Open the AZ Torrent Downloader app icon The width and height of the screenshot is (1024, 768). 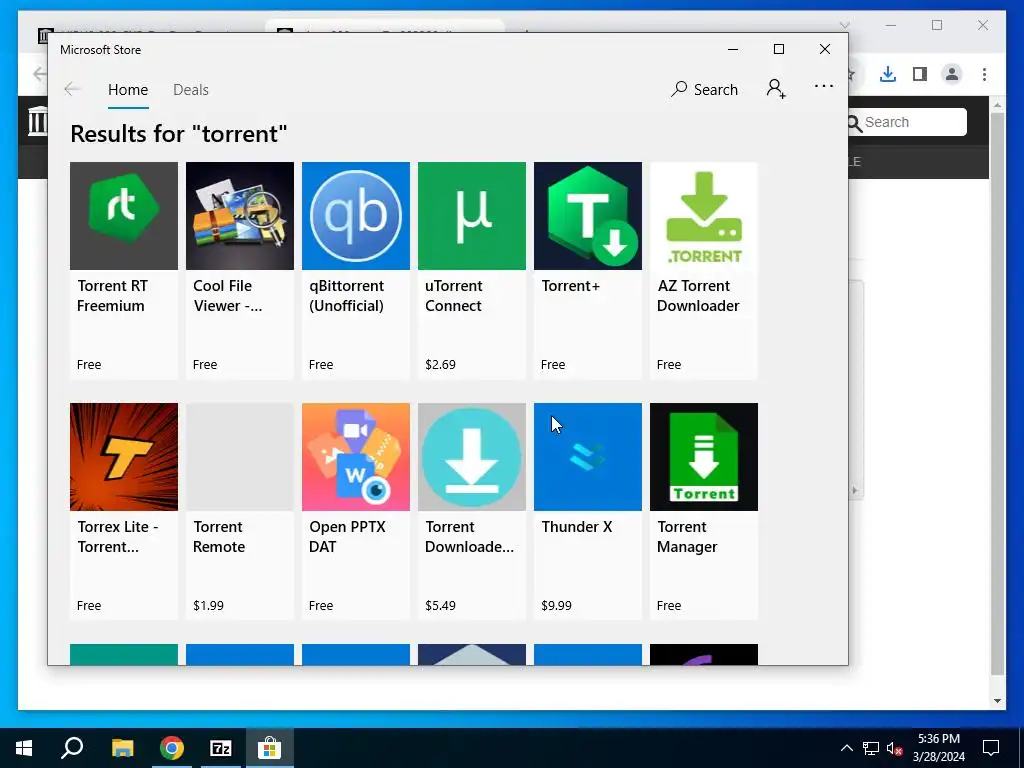click(x=704, y=216)
